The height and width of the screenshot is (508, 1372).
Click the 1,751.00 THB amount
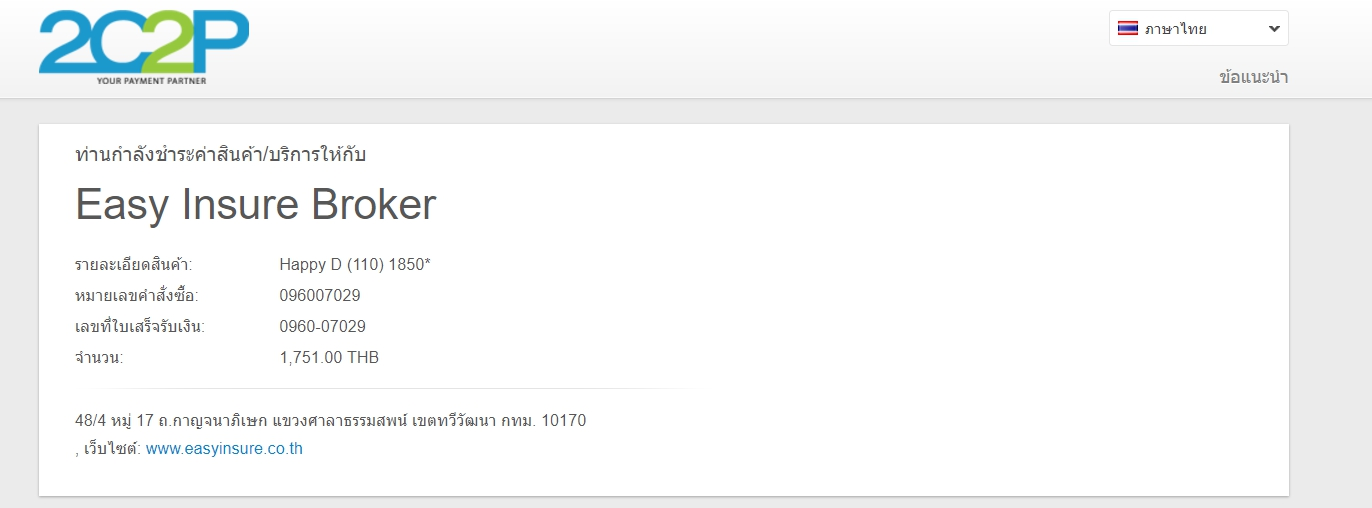329,358
